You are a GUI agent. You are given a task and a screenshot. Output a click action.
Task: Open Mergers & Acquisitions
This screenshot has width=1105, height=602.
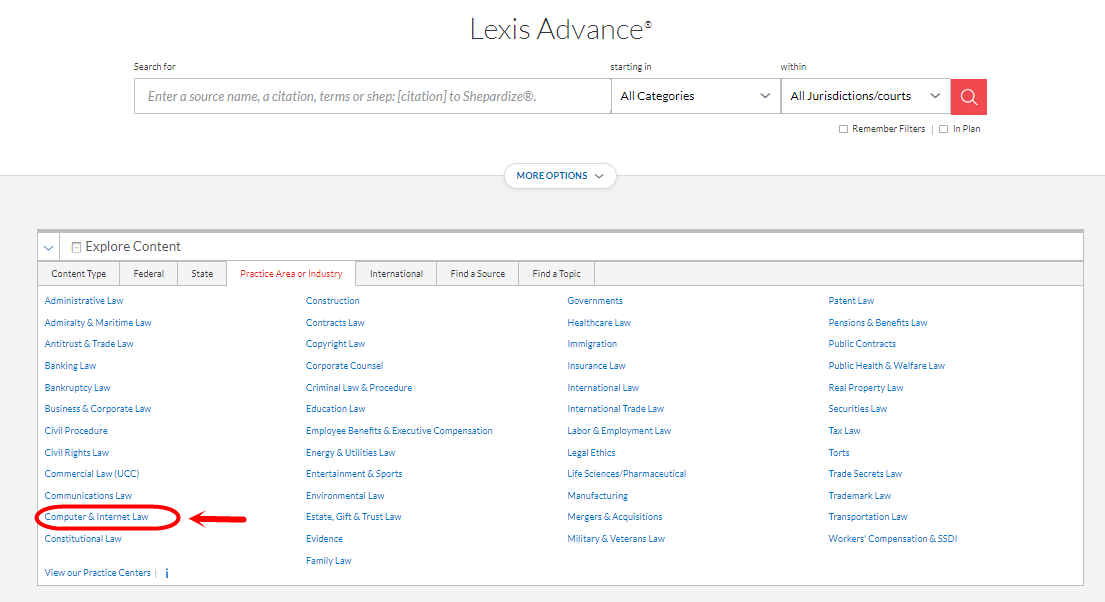click(x=615, y=517)
